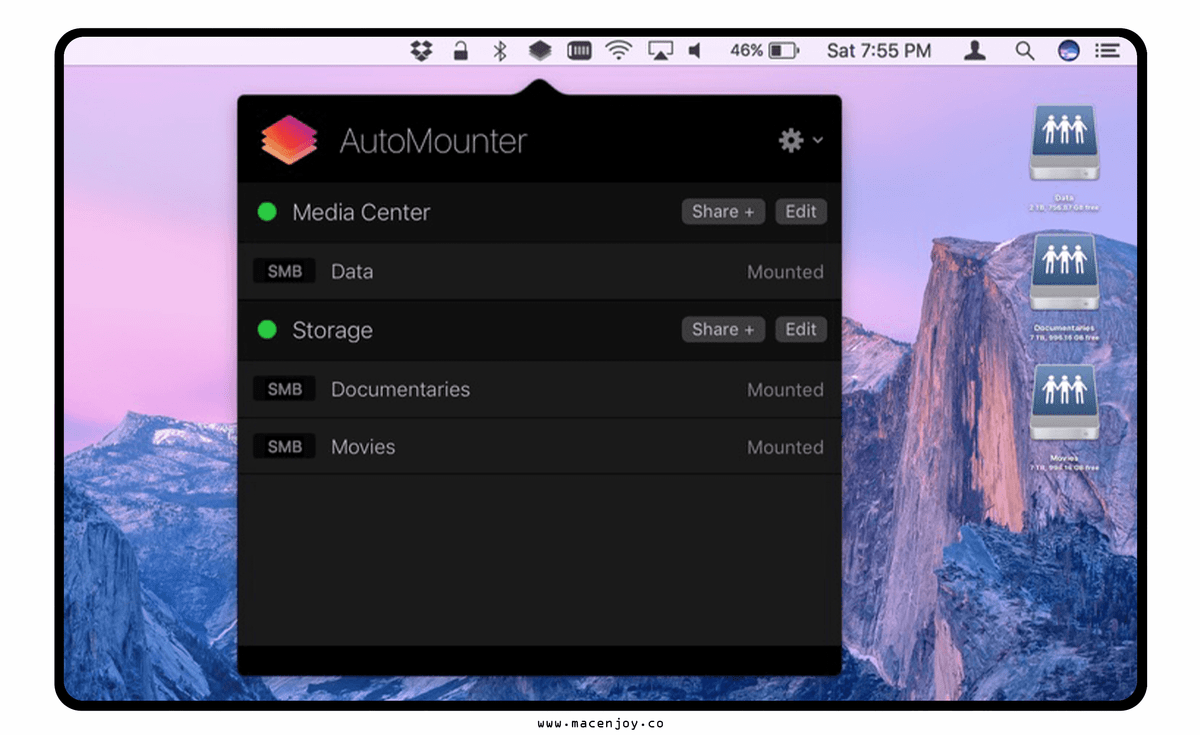The image size is (1200, 735).
Task: Select the Data network drive on desktop
Action: [x=1064, y=156]
